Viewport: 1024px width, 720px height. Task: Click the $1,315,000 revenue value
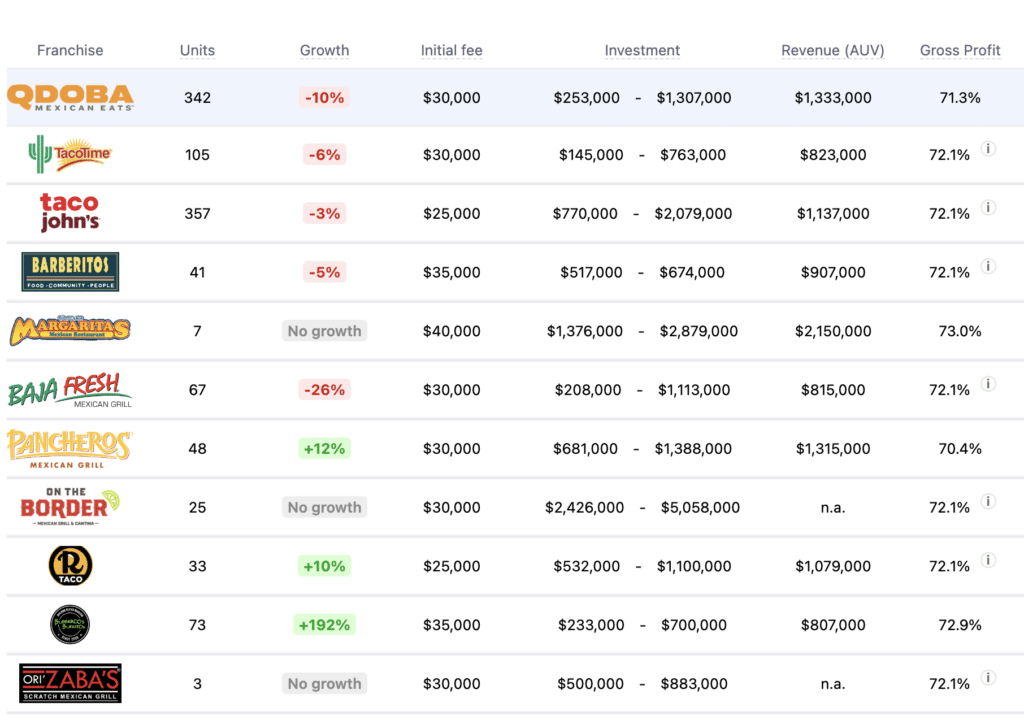(x=833, y=449)
